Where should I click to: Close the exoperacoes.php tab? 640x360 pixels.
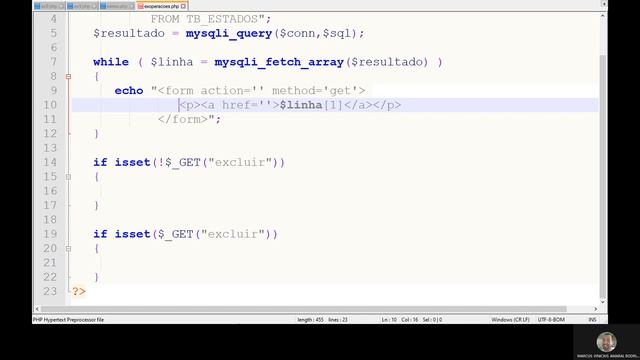point(183,6)
